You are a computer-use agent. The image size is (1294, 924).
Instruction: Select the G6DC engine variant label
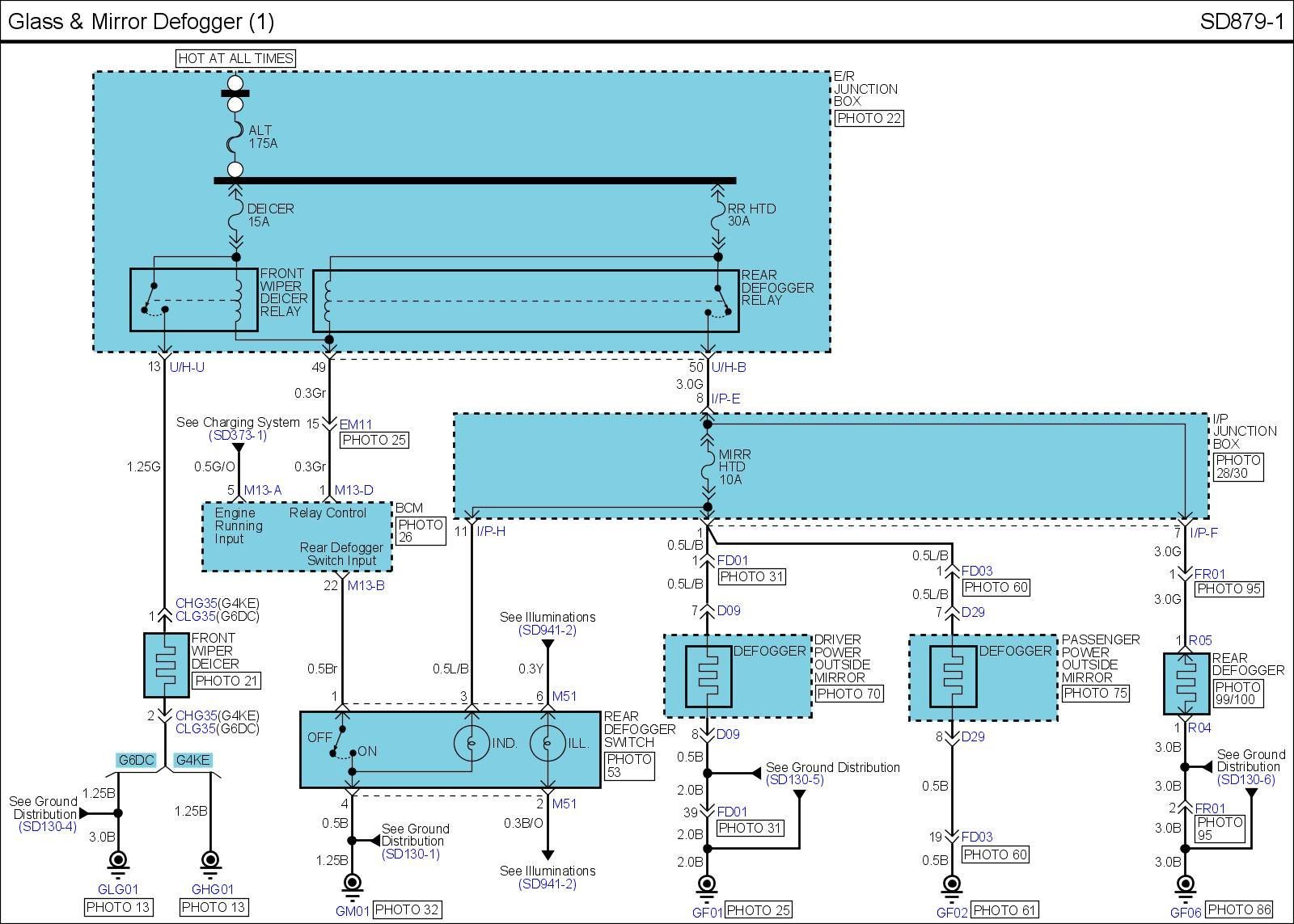[x=136, y=761]
